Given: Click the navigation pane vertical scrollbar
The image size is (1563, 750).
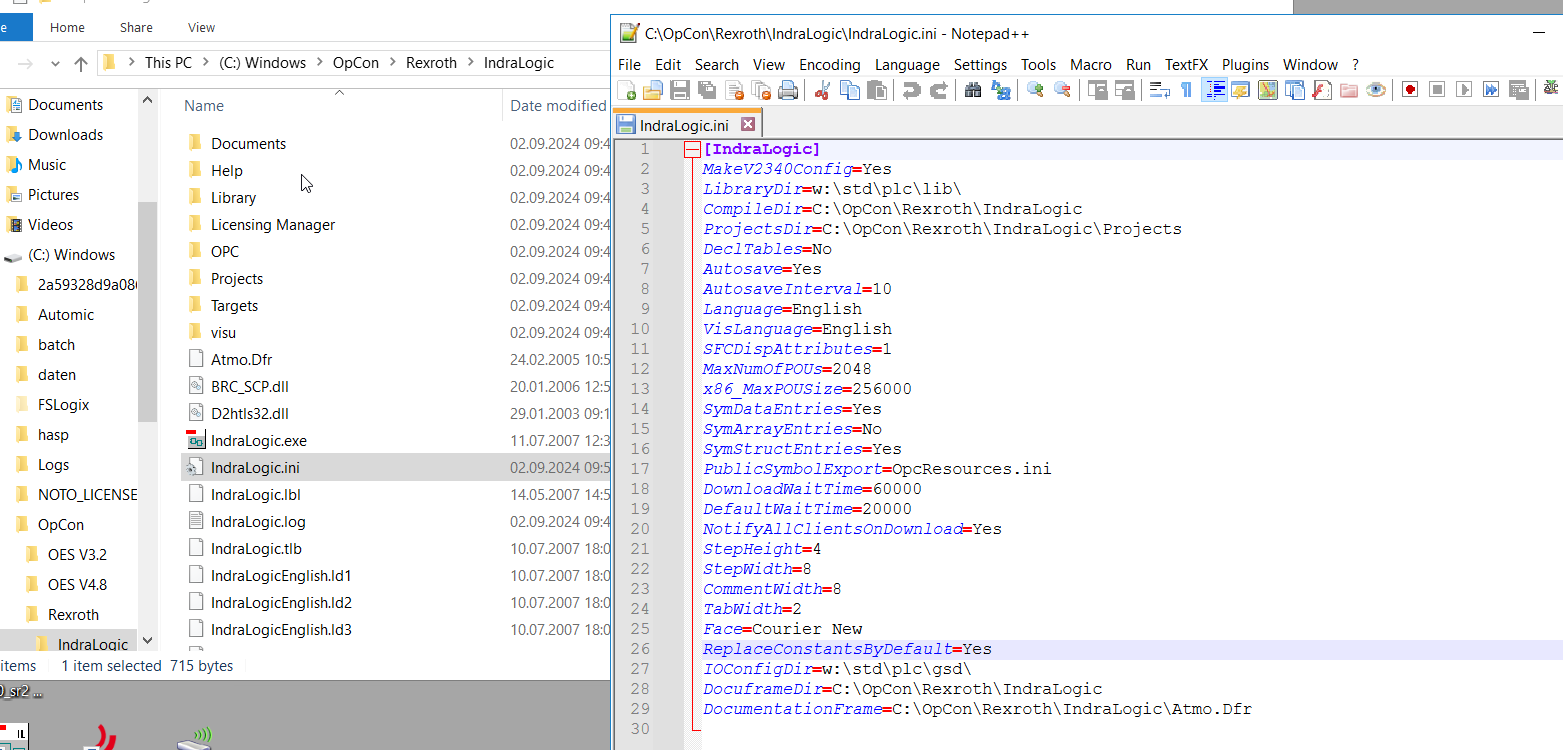Looking at the screenshot, I should pyautogui.click(x=147, y=310).
